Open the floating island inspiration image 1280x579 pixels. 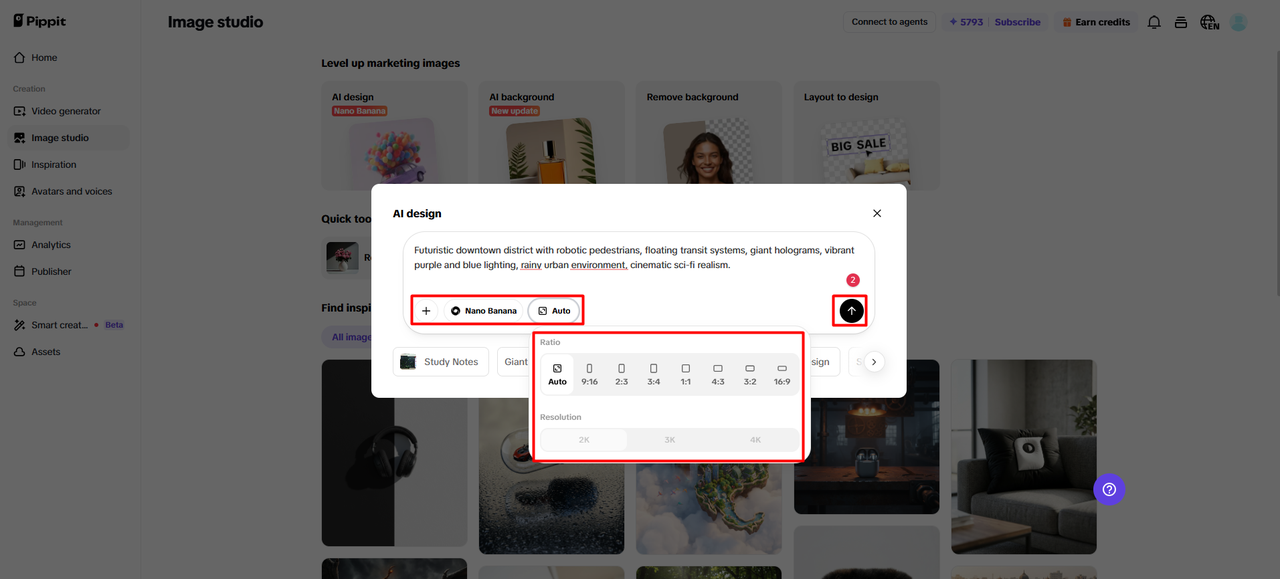point(709,500)
